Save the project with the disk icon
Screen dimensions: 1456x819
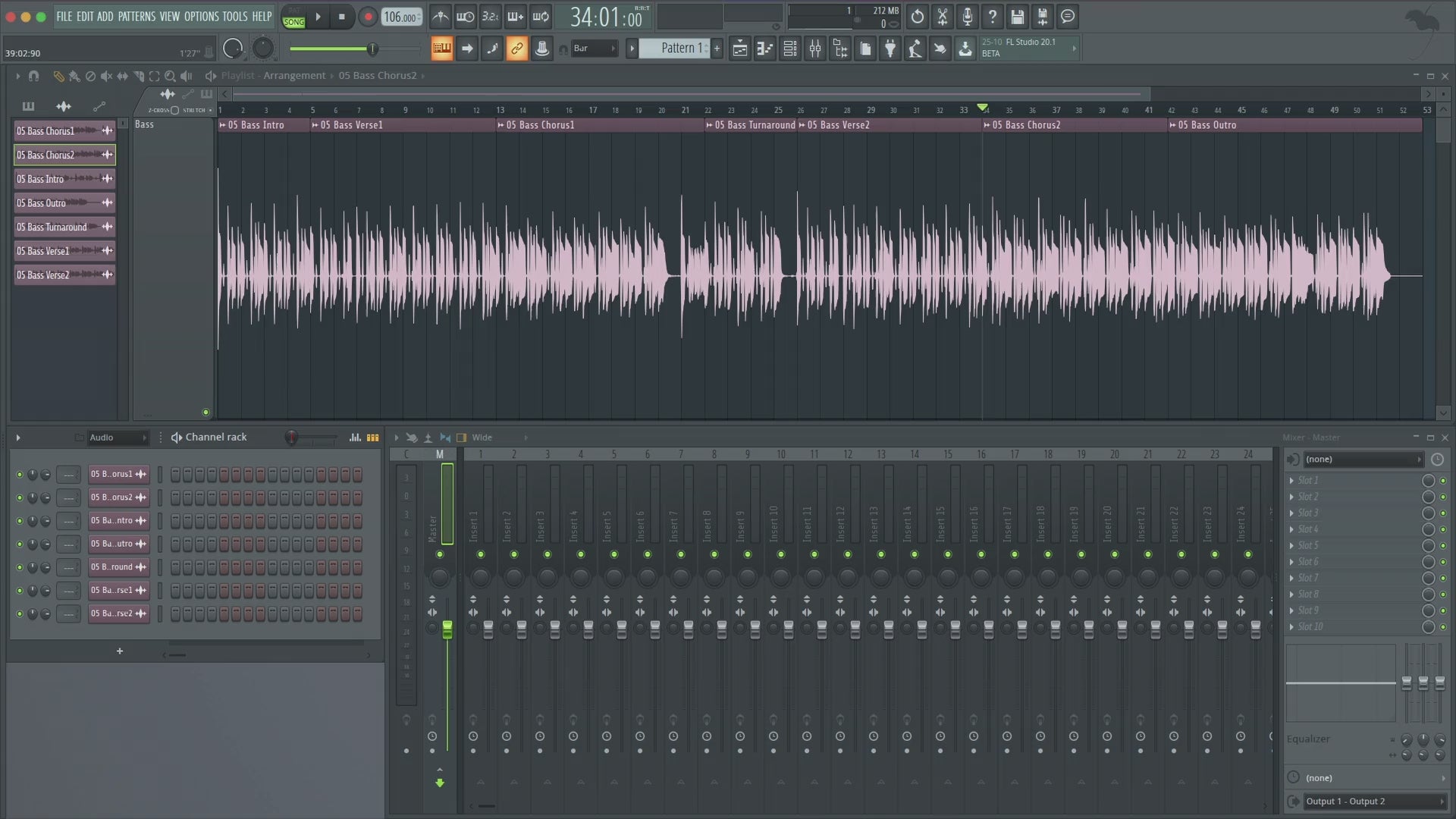(x=1018, y=17)
